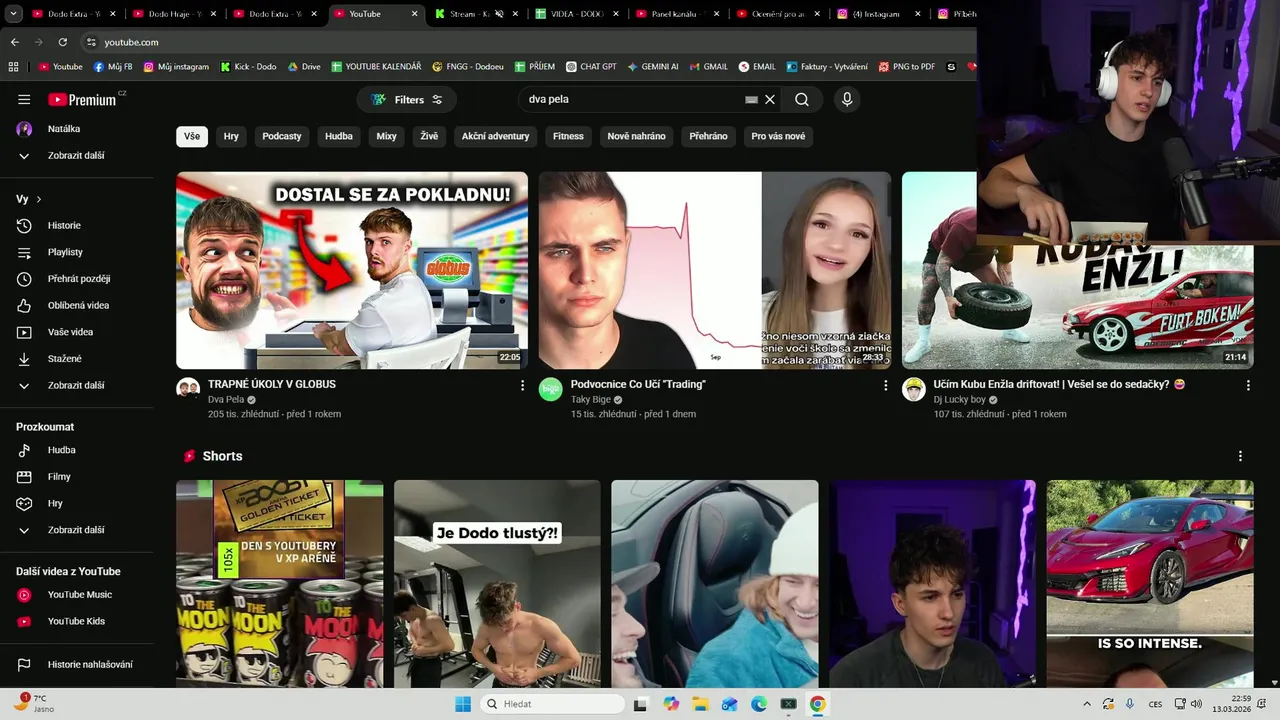Clear the search query with the X
This screenshot has height=720, width=1280.
click(x=770, y=99)
